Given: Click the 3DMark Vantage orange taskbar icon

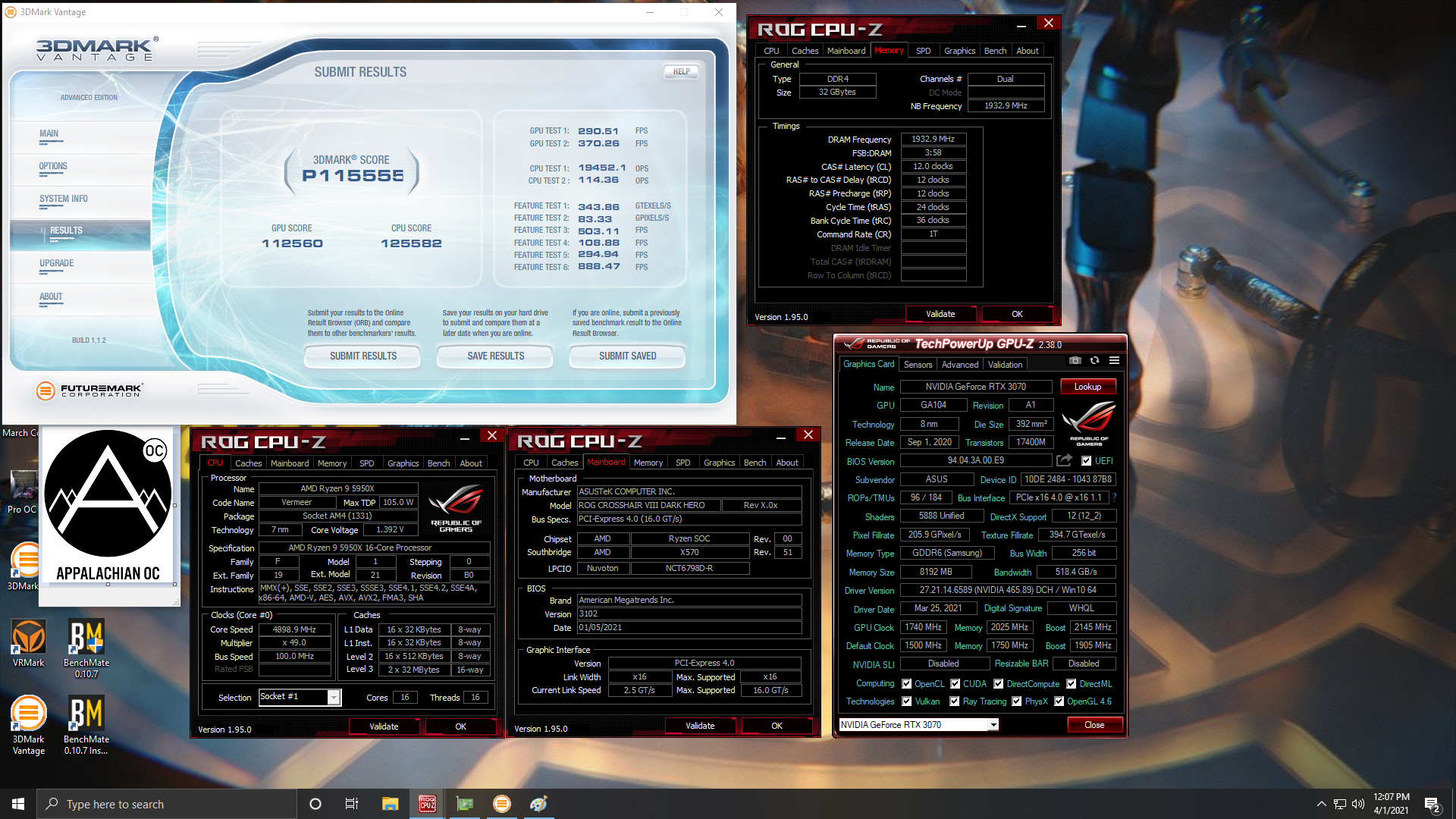Looking at the screenshot, I should [501, 804].
